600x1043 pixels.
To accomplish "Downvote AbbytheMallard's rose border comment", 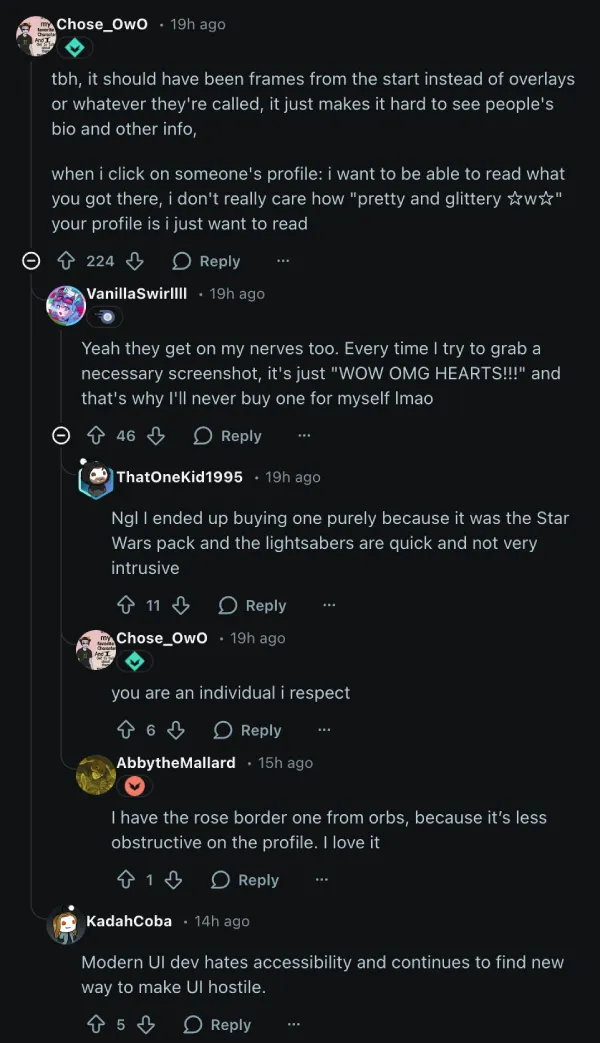I will coord(173,880).
